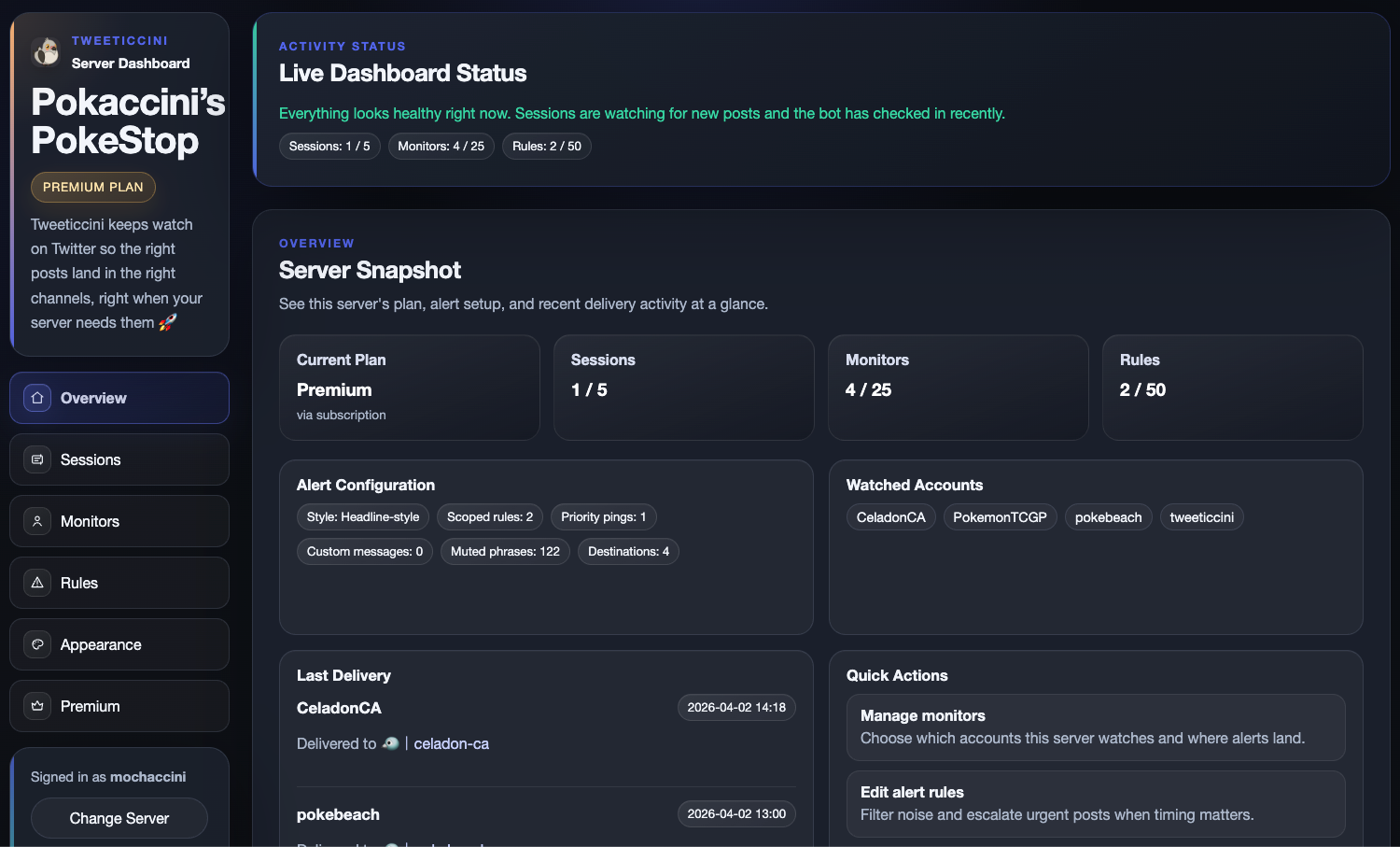
Task: Select the Monitors 4 / 25 snapshot card
Action: coord(959,388)
